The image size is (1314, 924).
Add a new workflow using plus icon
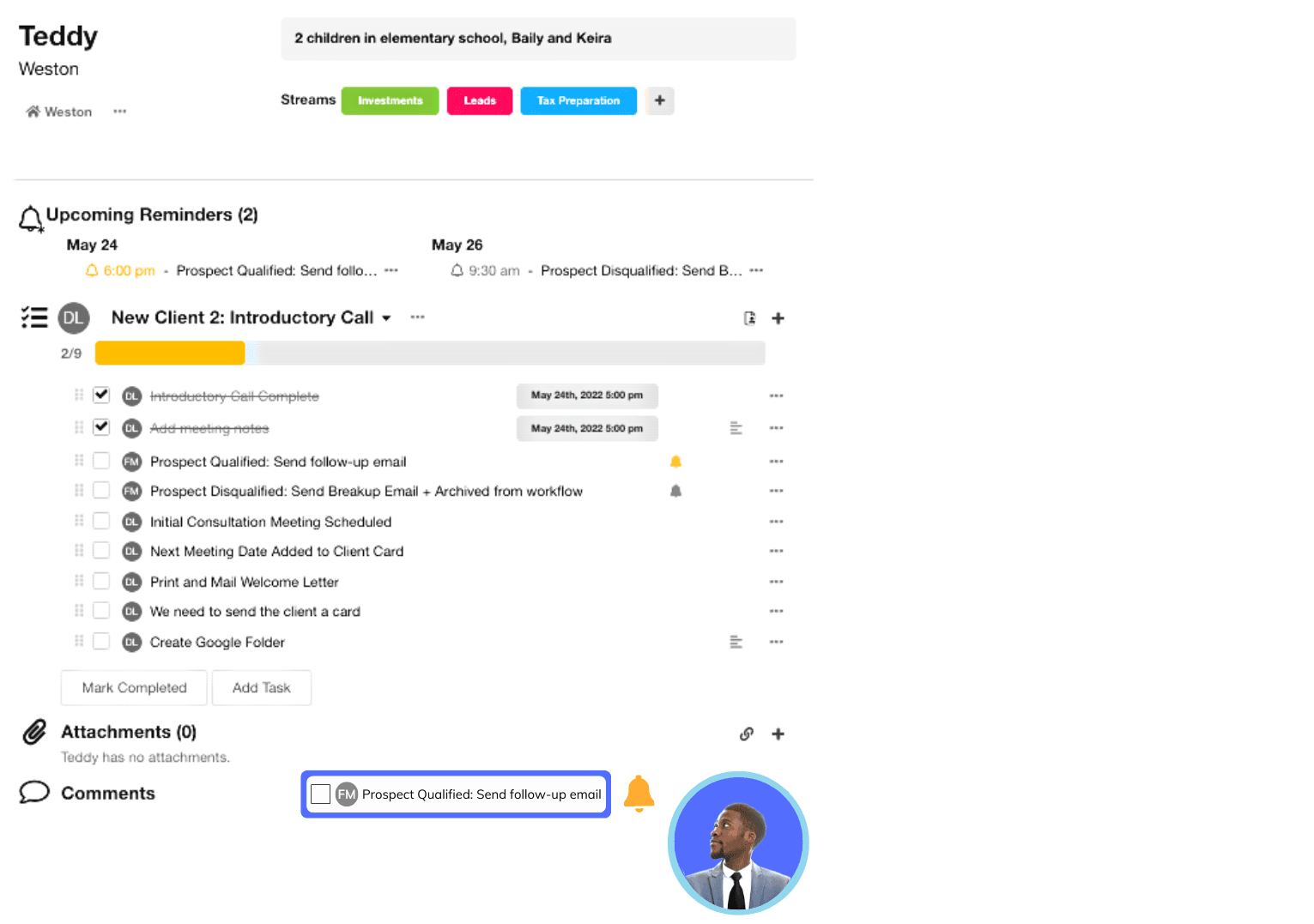tap(778, 318)
